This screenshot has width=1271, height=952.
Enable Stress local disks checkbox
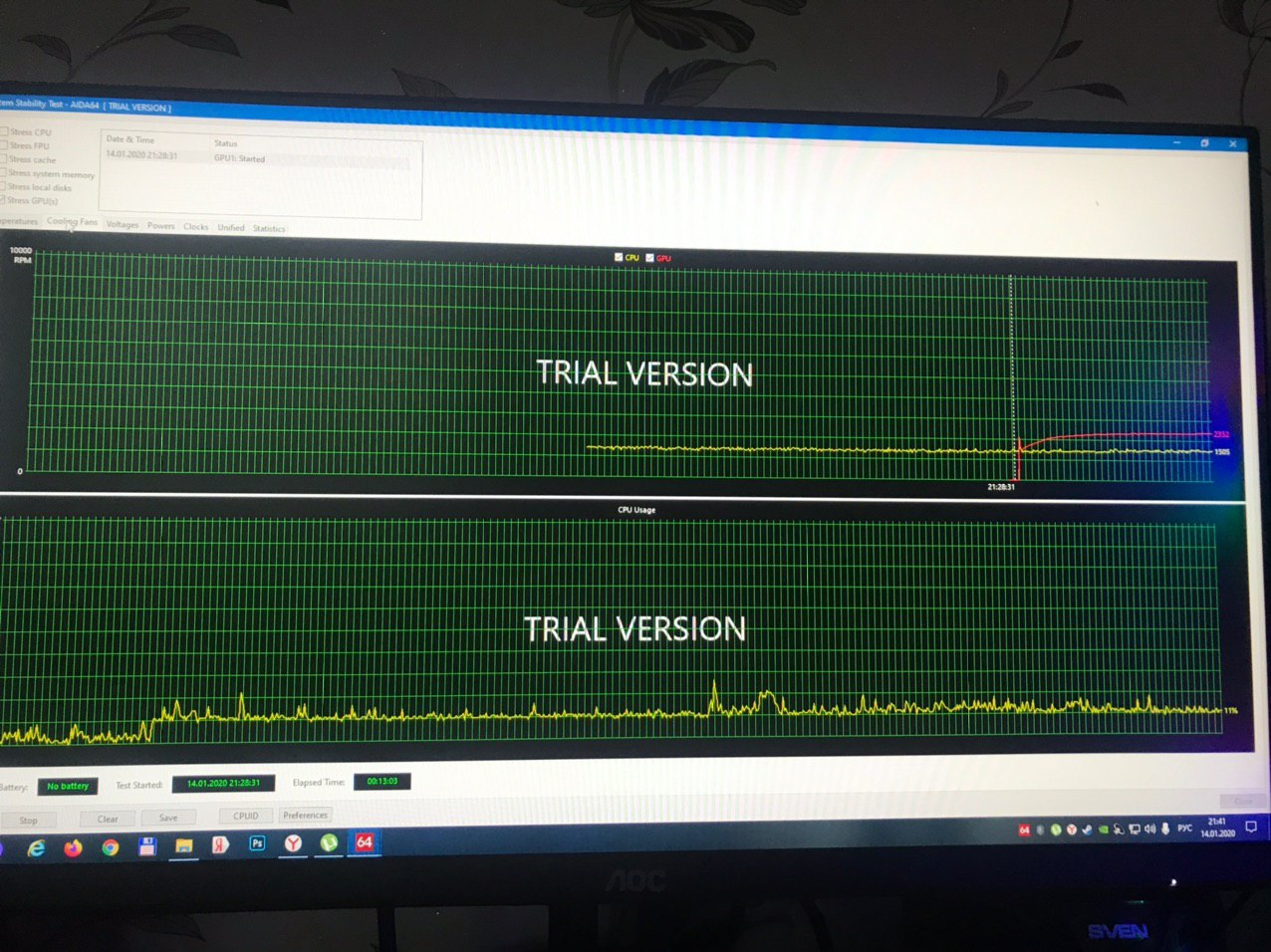pyautogui.click(x=4, y=186)
